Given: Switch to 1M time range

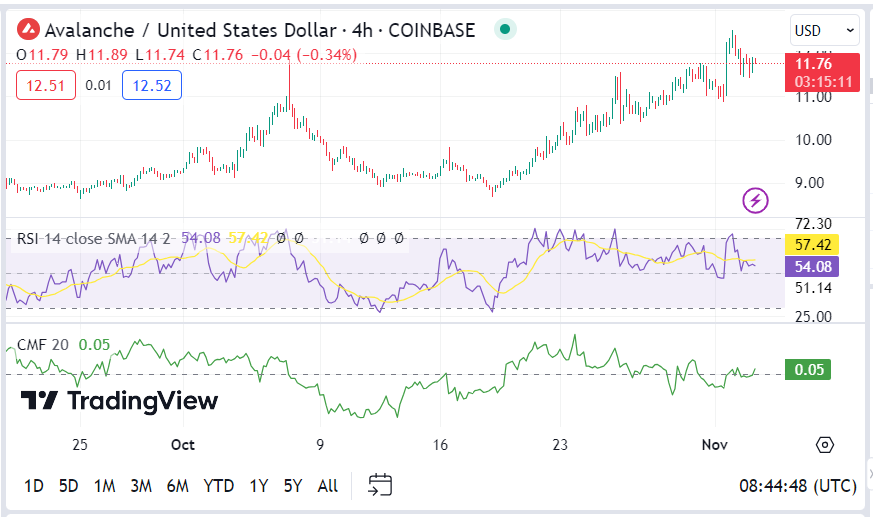Looking at the screenshot, I should click(x=104, y=486).
